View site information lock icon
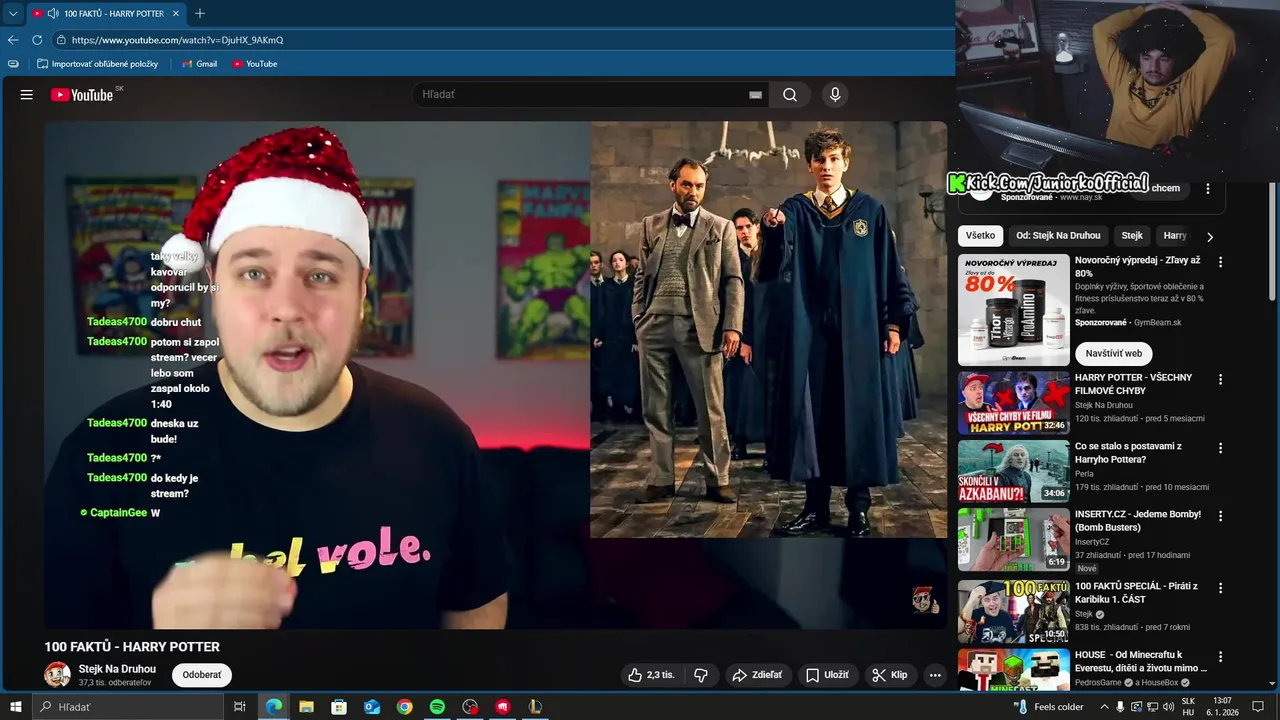The image size is (1280, 720). [x=61, y=40]
